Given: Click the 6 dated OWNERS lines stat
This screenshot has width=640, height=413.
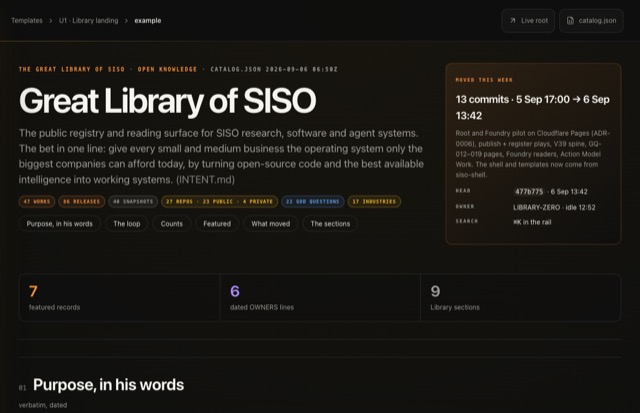Looking at the screenshot, I should pos(320,298).
